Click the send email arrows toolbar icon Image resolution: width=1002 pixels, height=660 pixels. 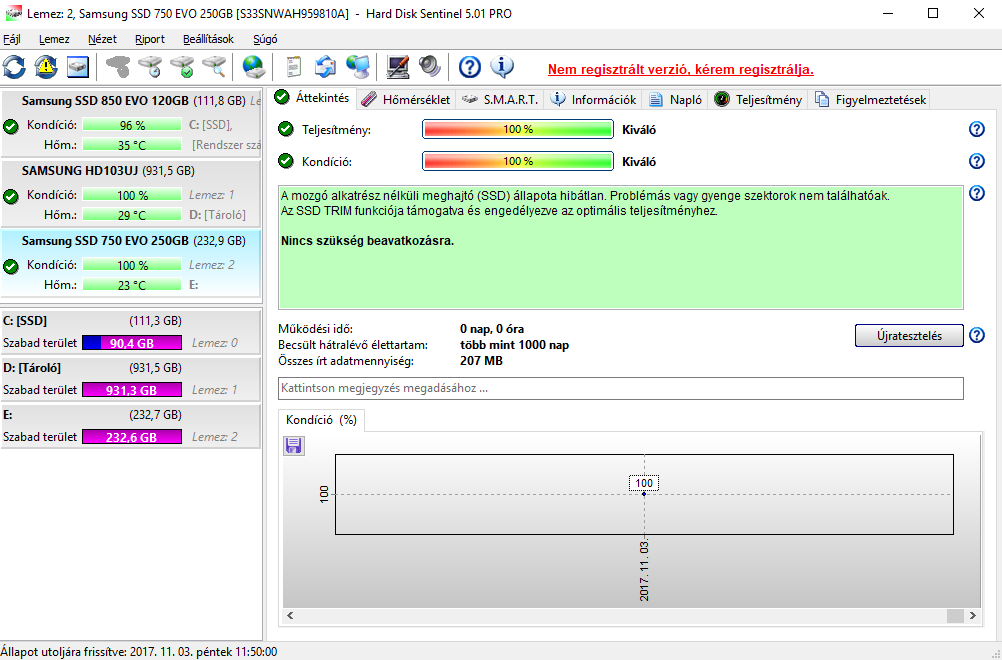click(x=325, y=66)
